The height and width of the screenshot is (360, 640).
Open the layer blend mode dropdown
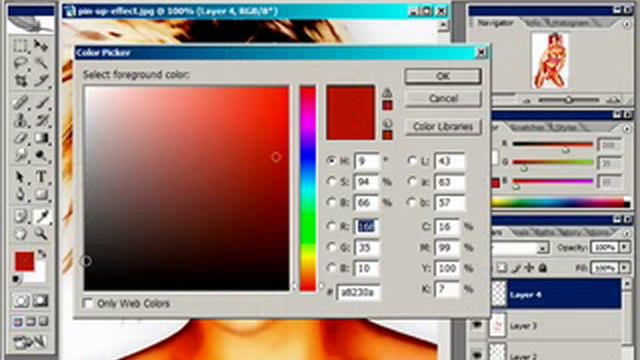click(542, 248)
